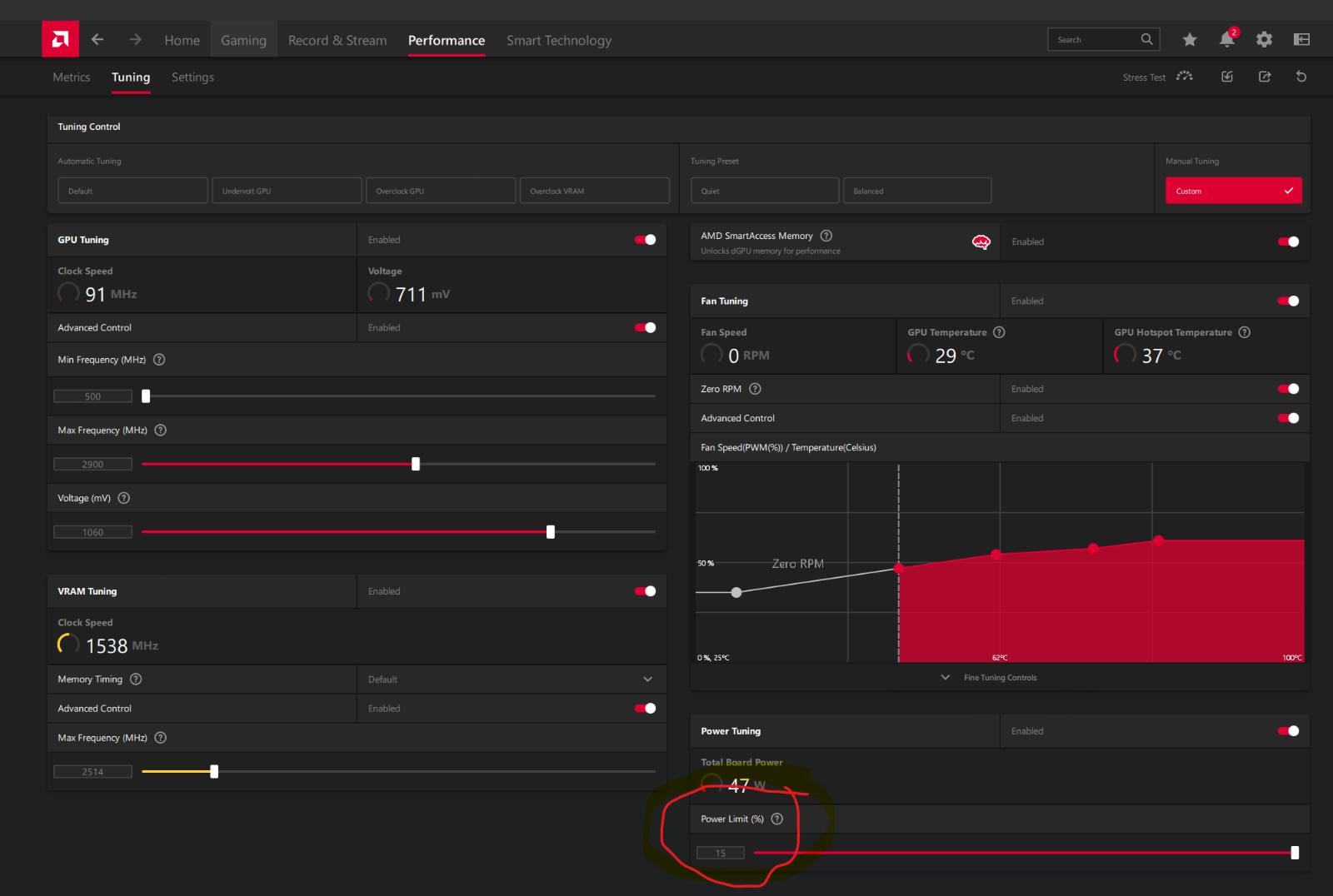Switch to Metrics sub-tab
This screenshot has width=1333, height=896.
(x=72, y=77)
